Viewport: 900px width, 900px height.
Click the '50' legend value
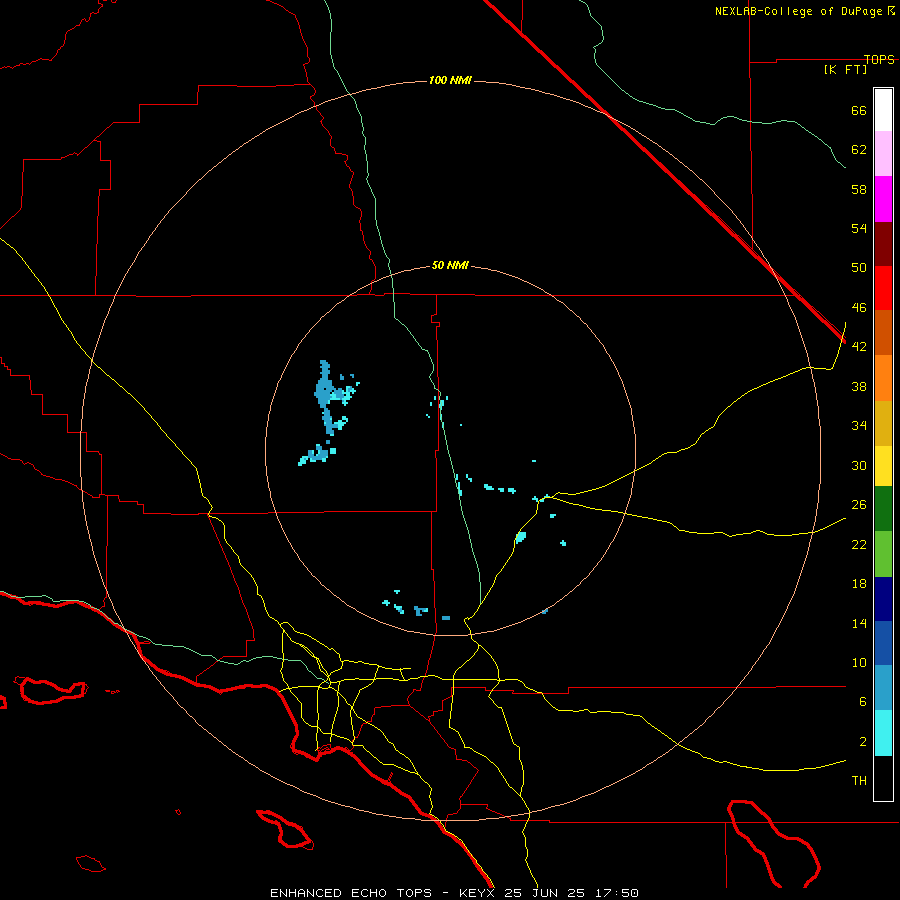point(859,269)
